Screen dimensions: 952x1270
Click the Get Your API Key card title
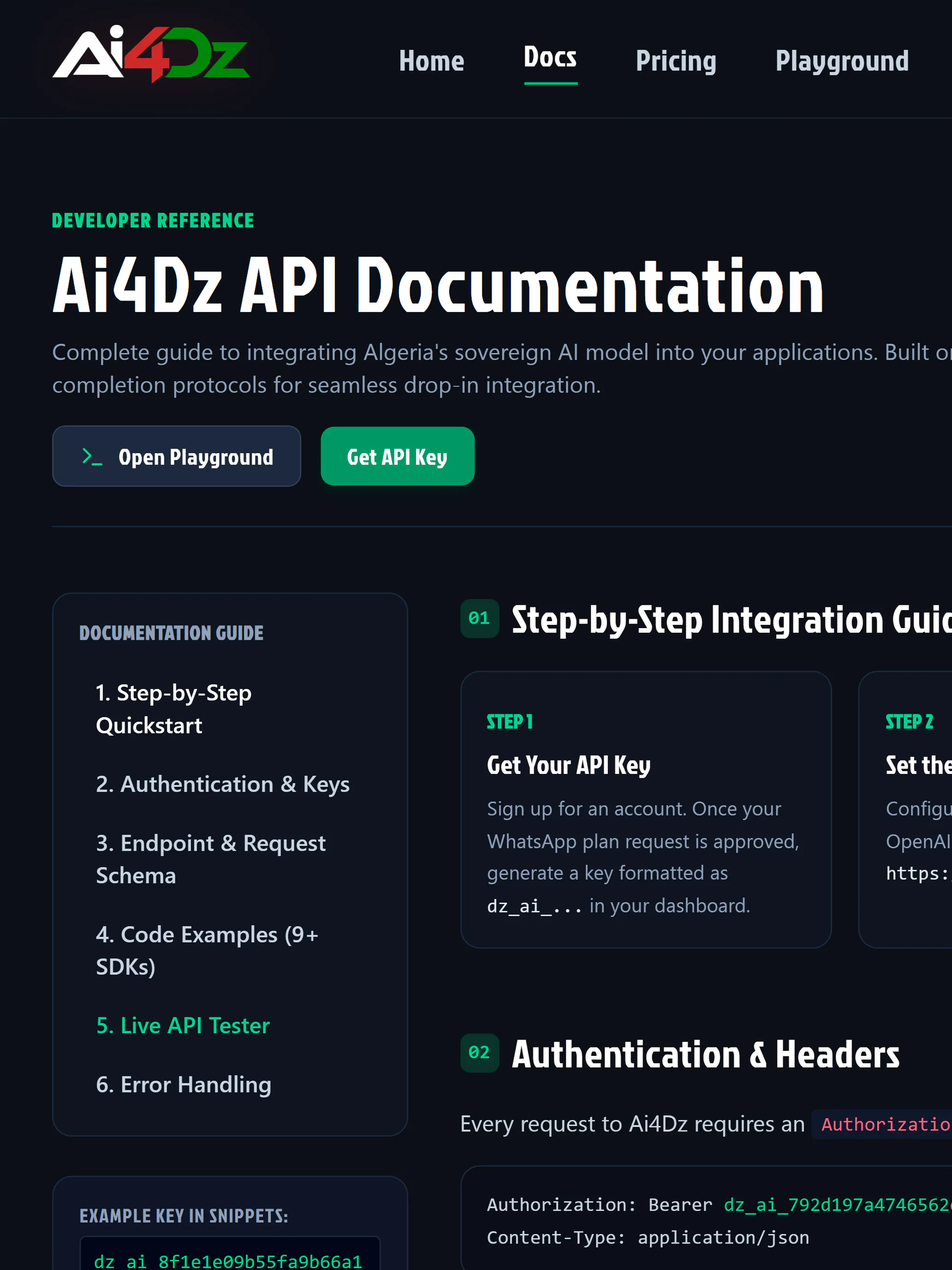point(569,765)
